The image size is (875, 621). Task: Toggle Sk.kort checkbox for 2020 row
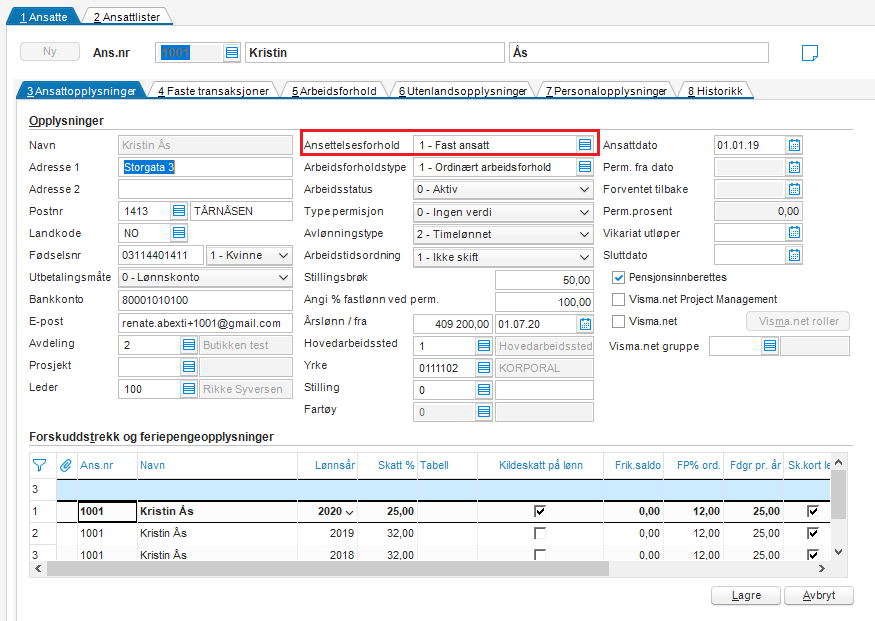point(813,511)
